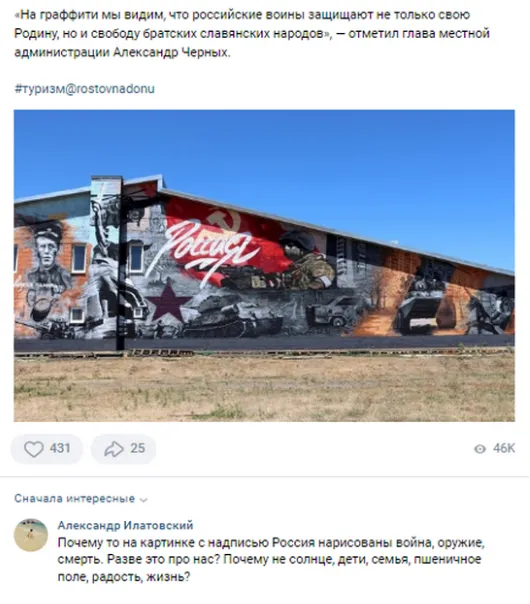
Task: Open the mural photo in full view
Action: point(264,266)
